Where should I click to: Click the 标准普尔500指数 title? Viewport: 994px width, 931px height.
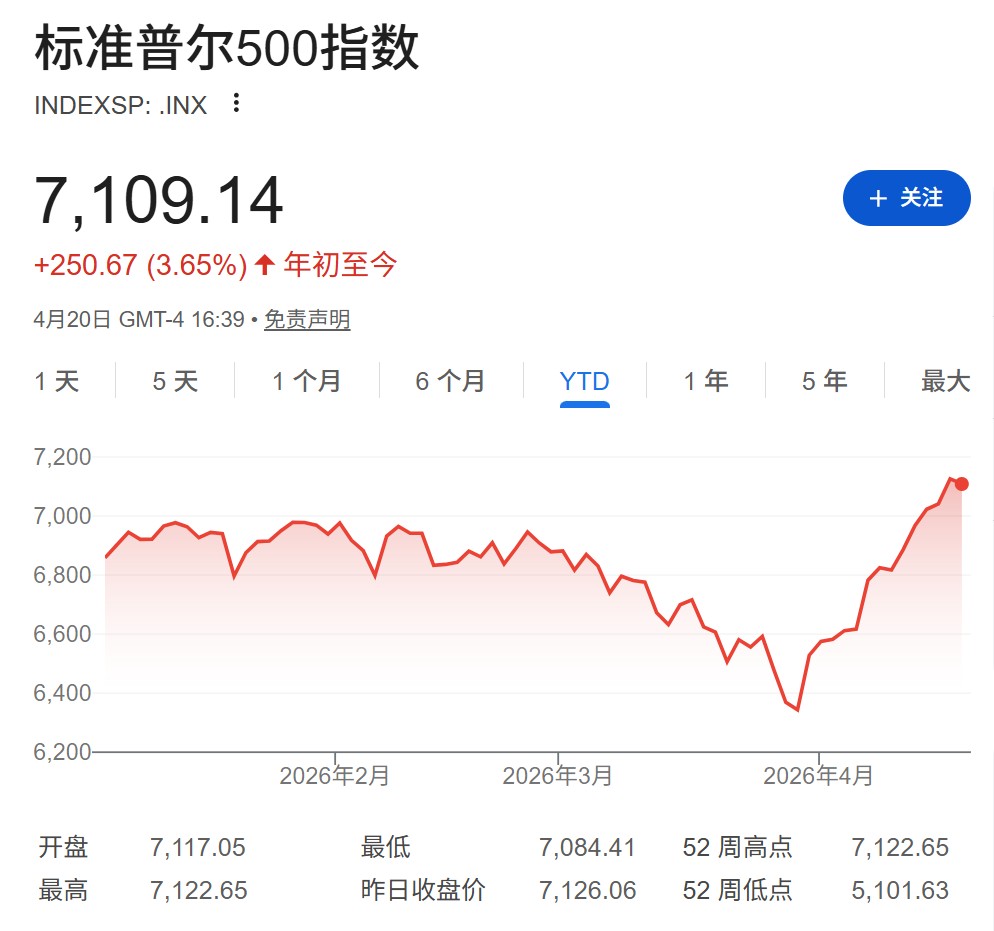click(x=227, y=50)
